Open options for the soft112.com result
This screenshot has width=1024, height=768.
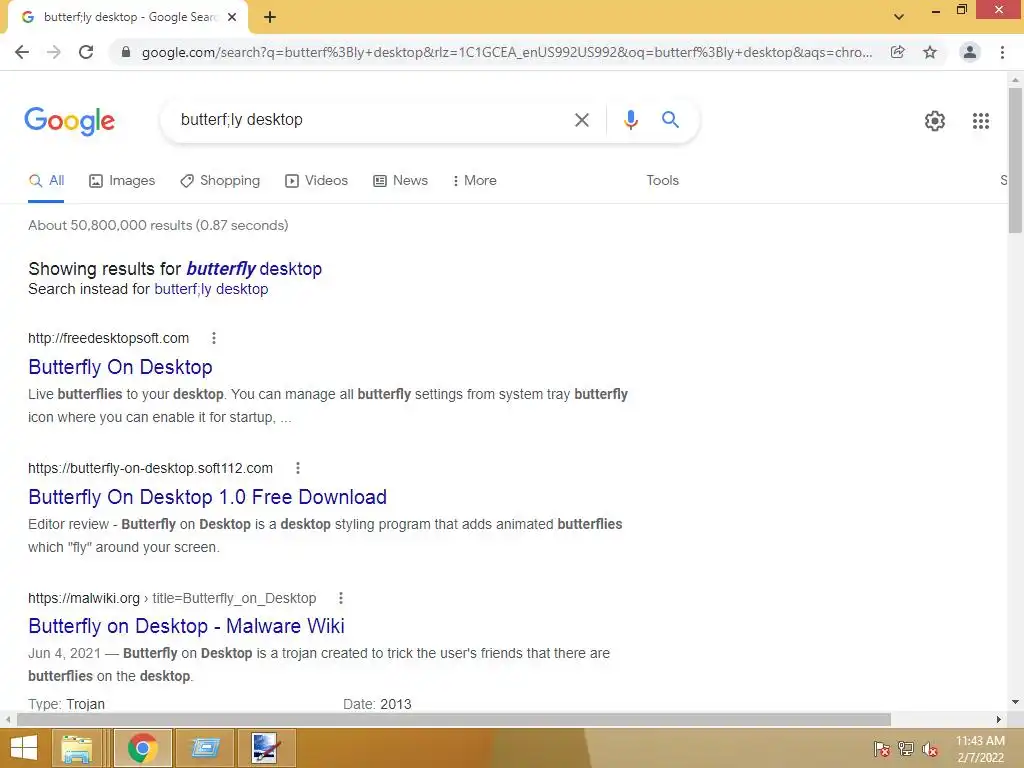[x=298, y=468]
